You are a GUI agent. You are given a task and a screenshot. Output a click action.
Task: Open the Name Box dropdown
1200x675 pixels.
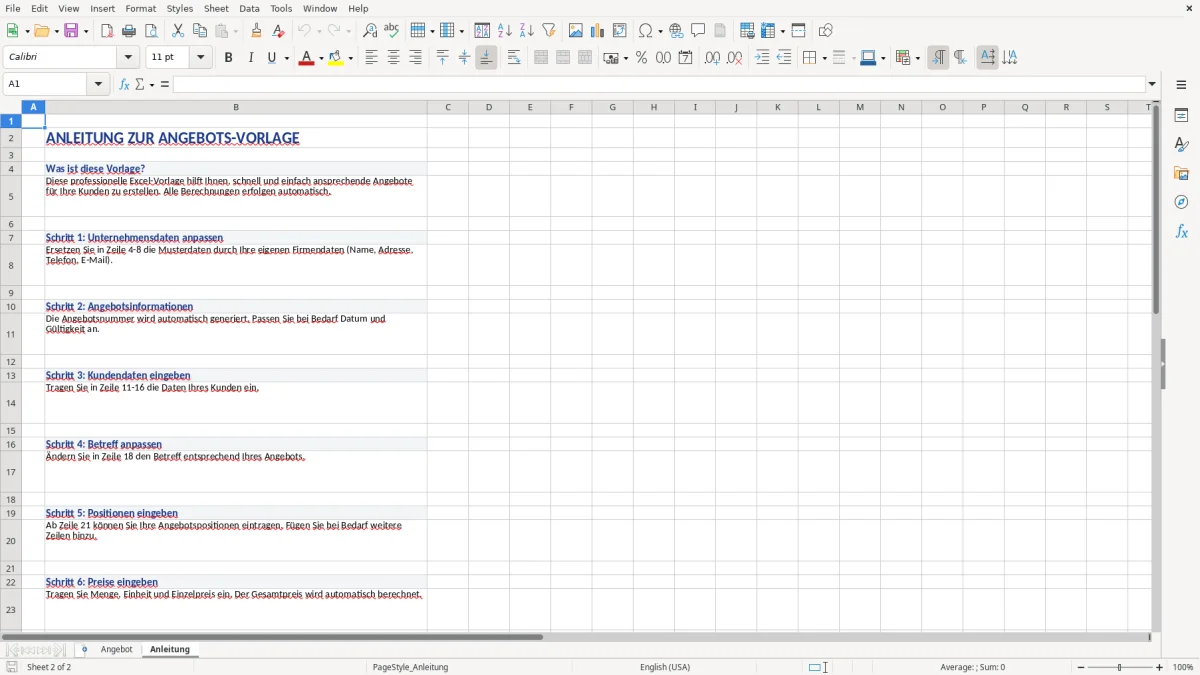pyautogui.click(x=99, y=84)
